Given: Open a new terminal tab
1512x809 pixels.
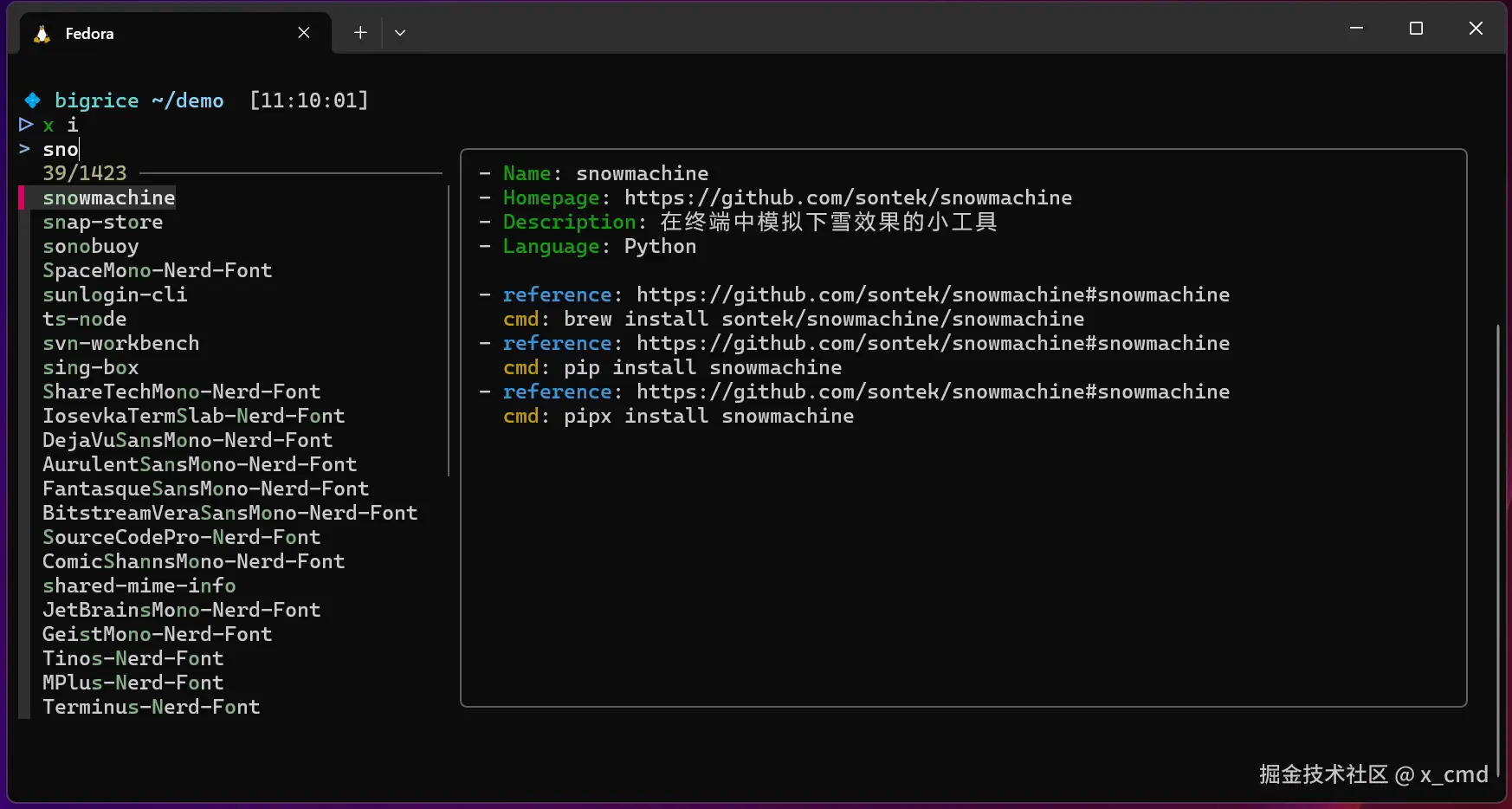Looking at the screenshot, I should pos(360,33).
